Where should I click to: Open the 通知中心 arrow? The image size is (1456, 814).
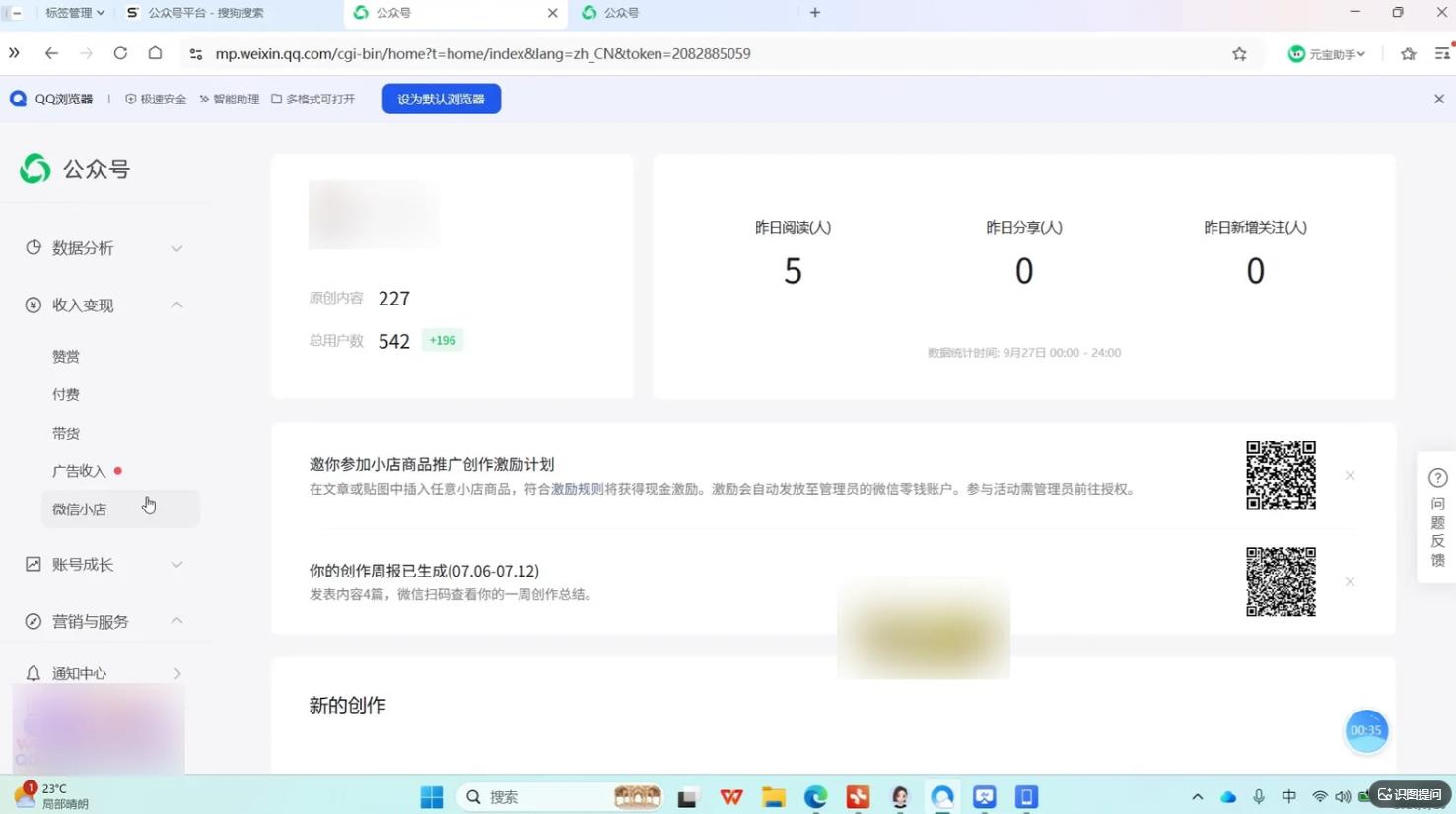point(177,674)
